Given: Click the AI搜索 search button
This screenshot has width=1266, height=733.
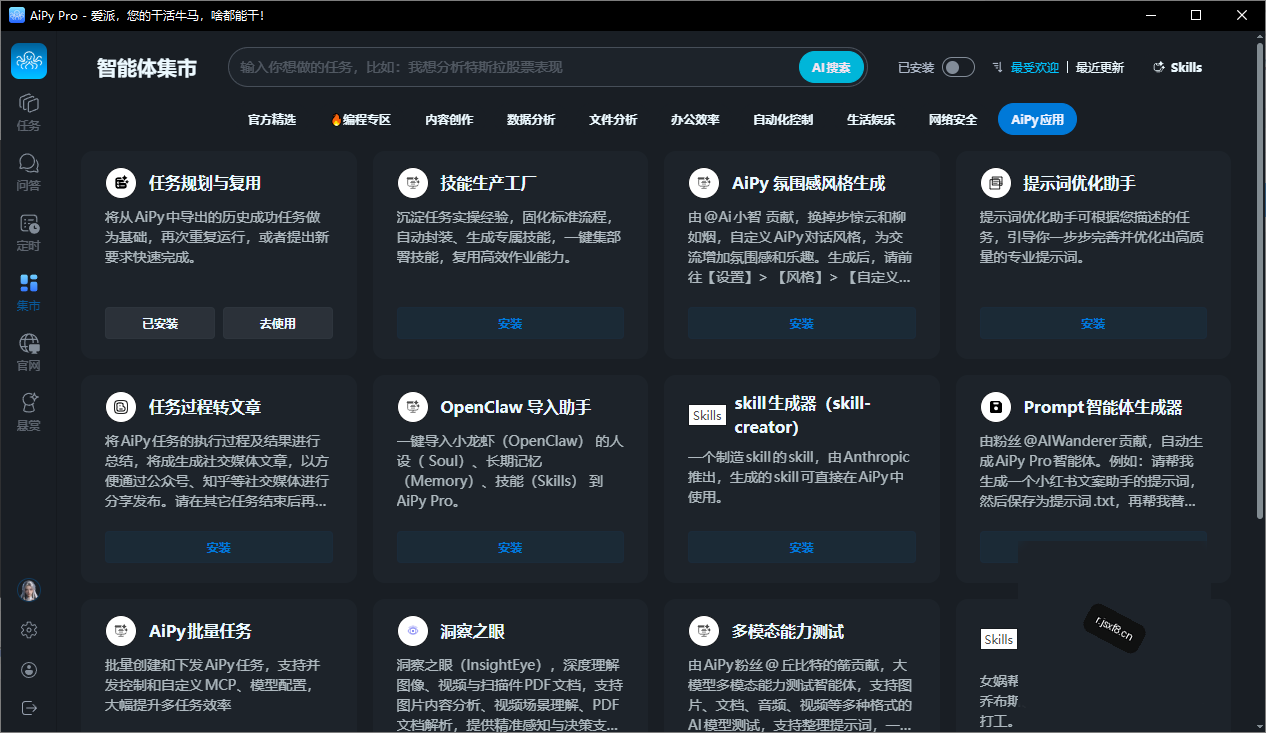Looking at the screenshot, I should click(x=831, y=67).
